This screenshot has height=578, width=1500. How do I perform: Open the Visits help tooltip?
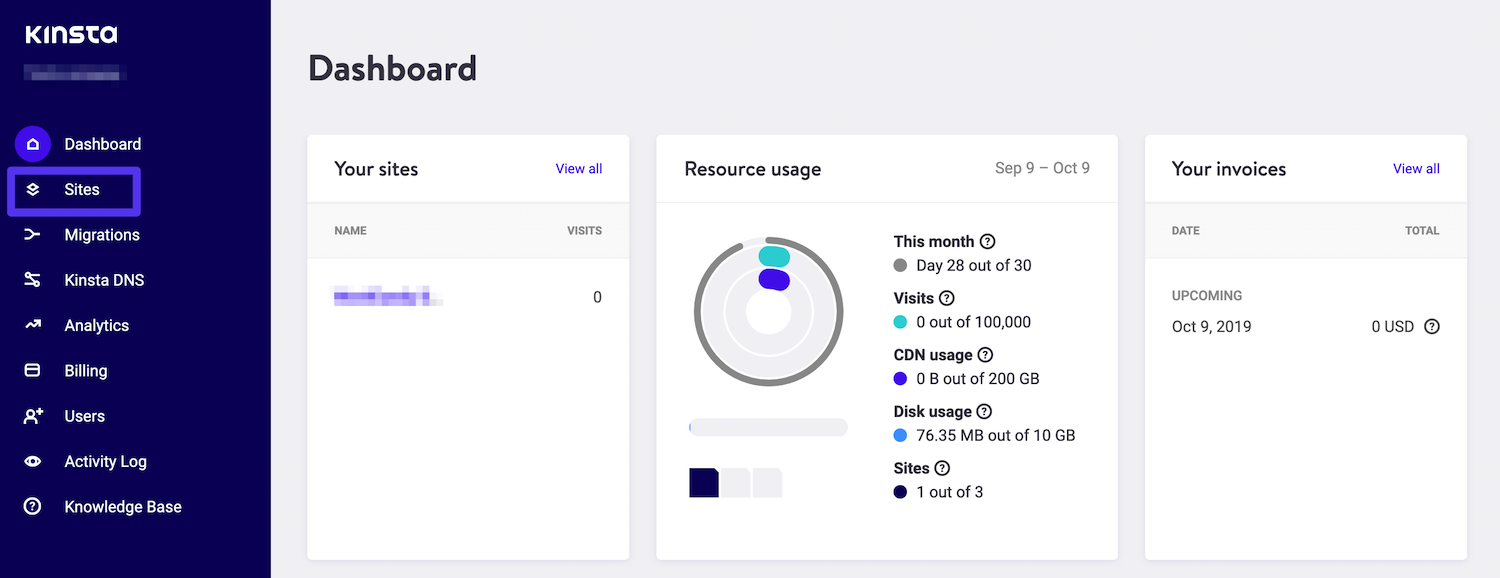(946, 297)
